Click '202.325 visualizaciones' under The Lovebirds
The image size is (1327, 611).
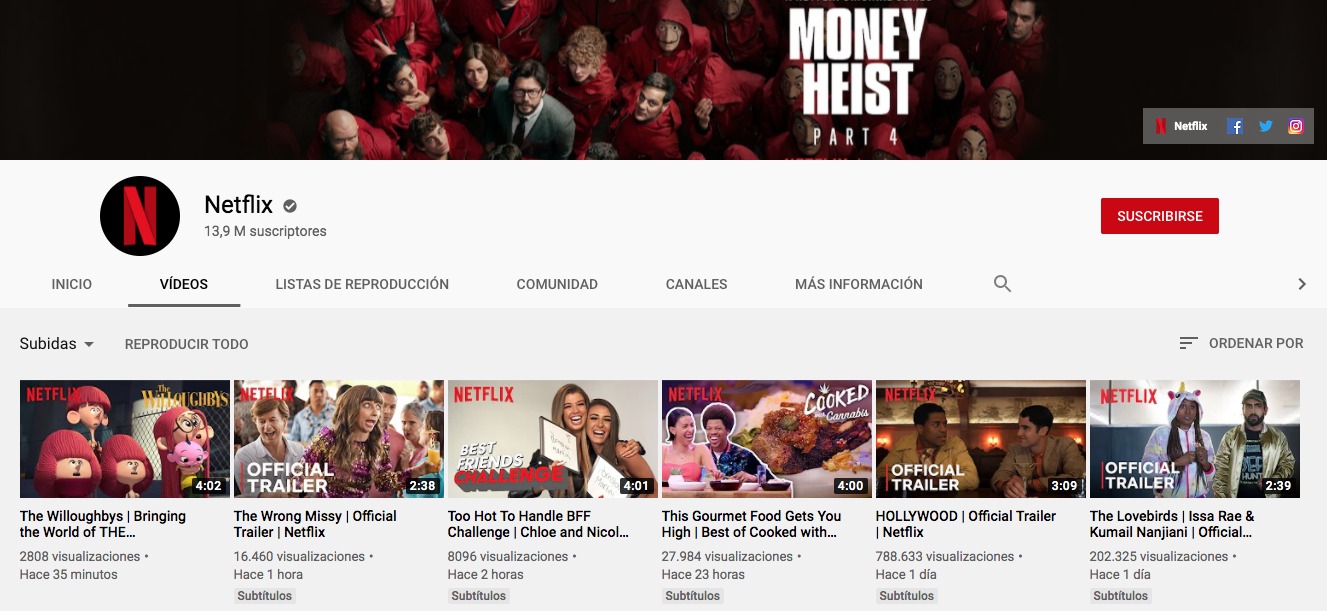(1159, 556)
